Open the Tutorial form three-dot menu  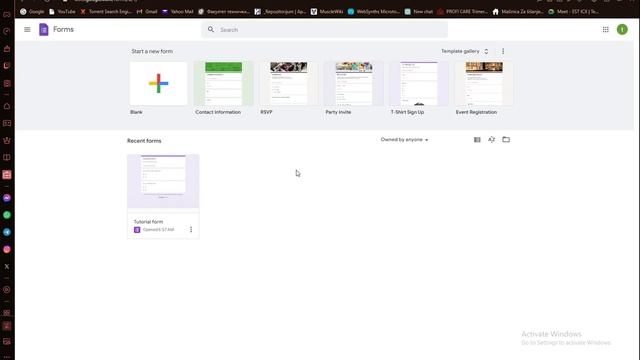[191, 229]
